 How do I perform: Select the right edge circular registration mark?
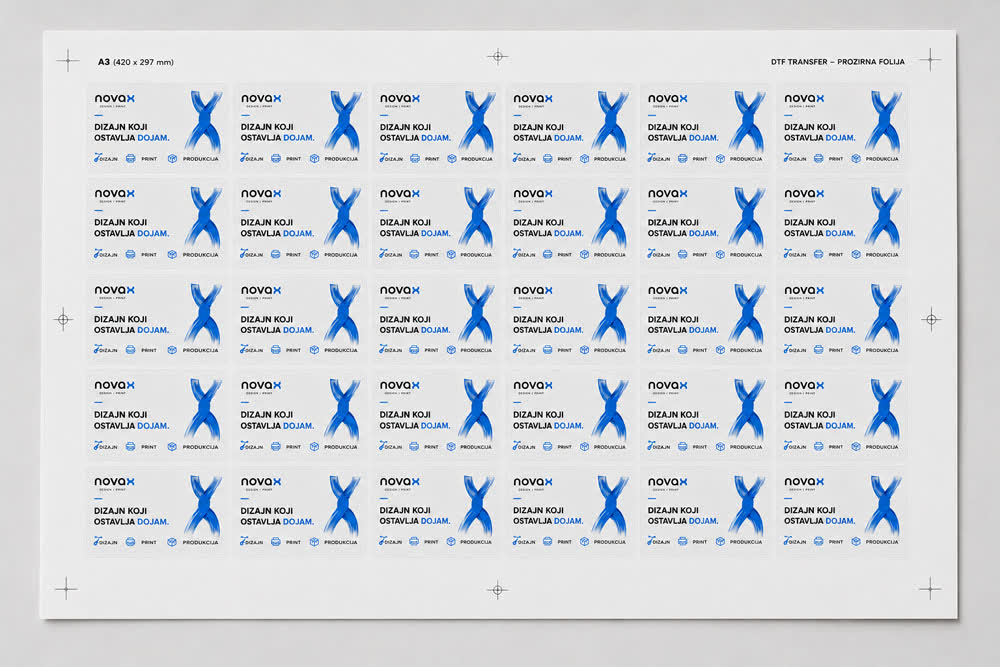[x=931, y=319]
